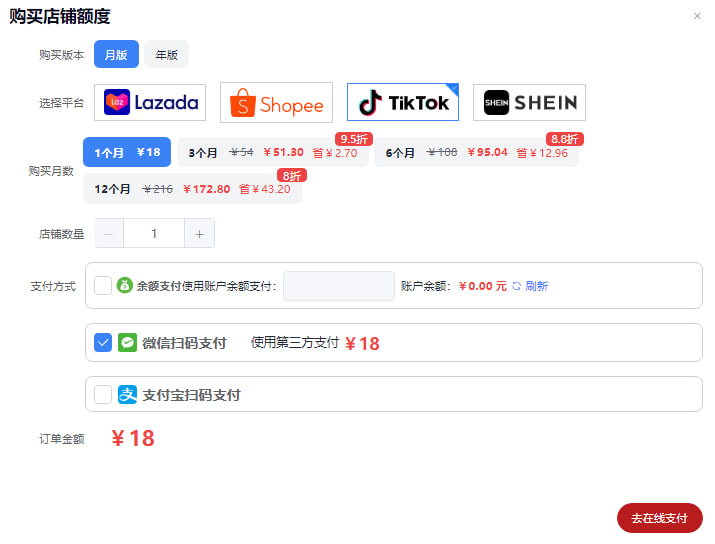Click the balance payment money bag icon
The height and width of the screenshot is (544, 715).
(x=124, y=285)
